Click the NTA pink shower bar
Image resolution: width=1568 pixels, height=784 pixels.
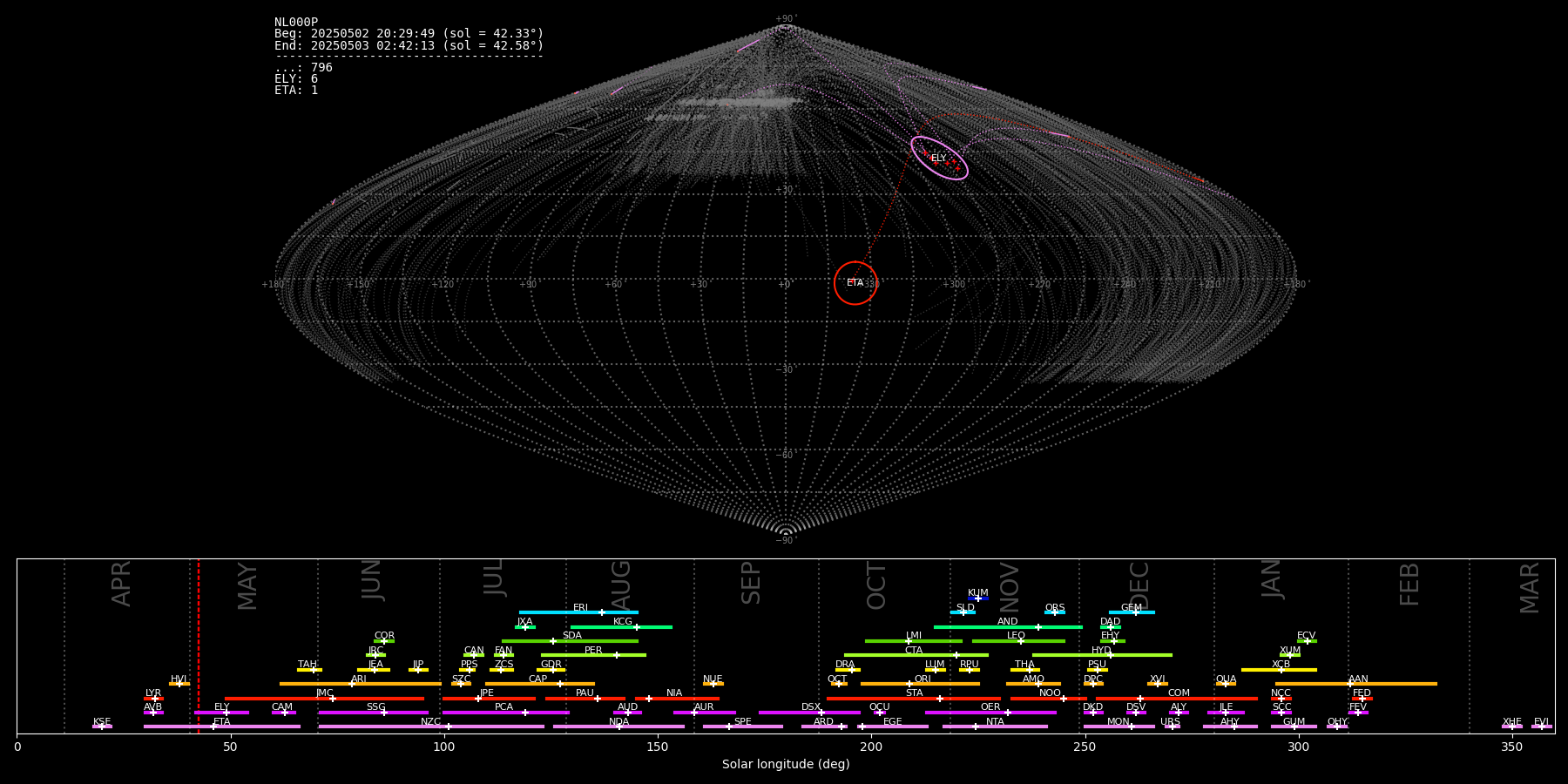[x=995, y=727]
